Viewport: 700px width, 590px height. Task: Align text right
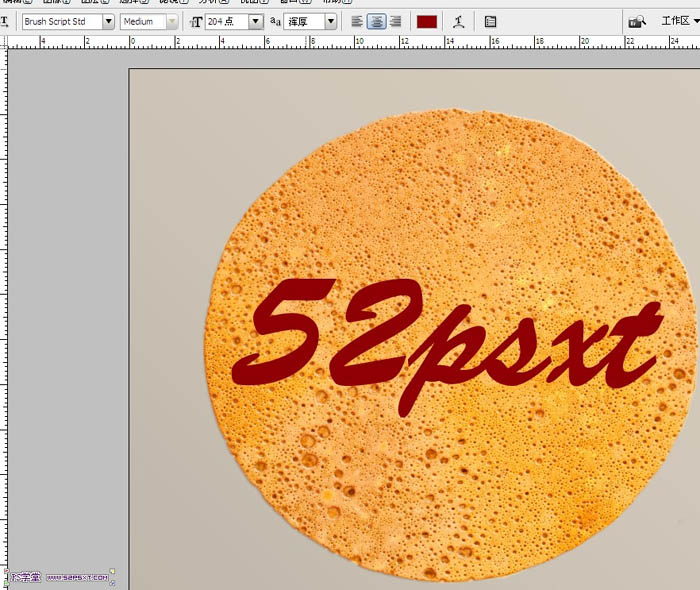pyautogui.click(x=395, y=21)
